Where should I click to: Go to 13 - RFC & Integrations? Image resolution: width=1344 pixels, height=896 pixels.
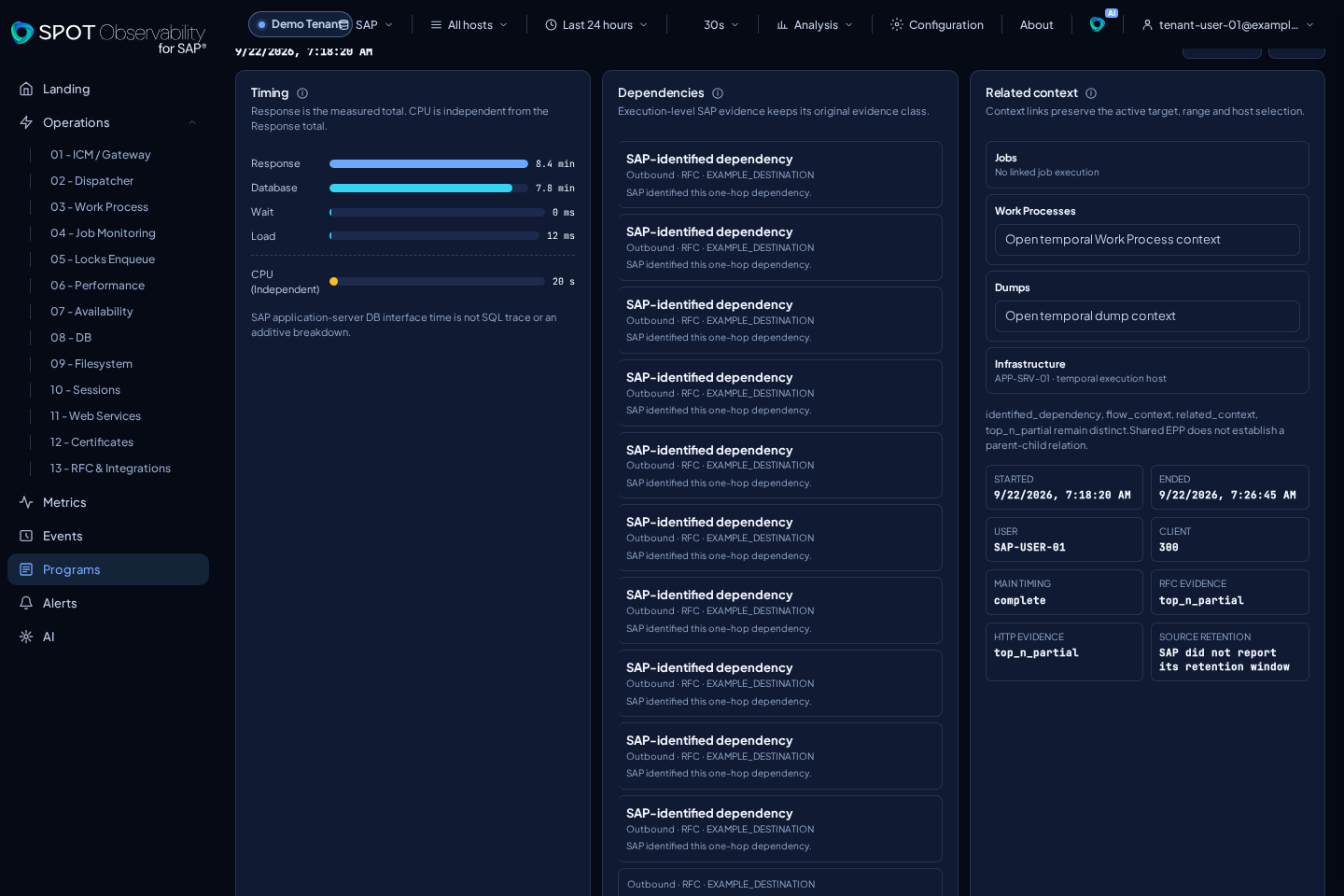[111, 469]
